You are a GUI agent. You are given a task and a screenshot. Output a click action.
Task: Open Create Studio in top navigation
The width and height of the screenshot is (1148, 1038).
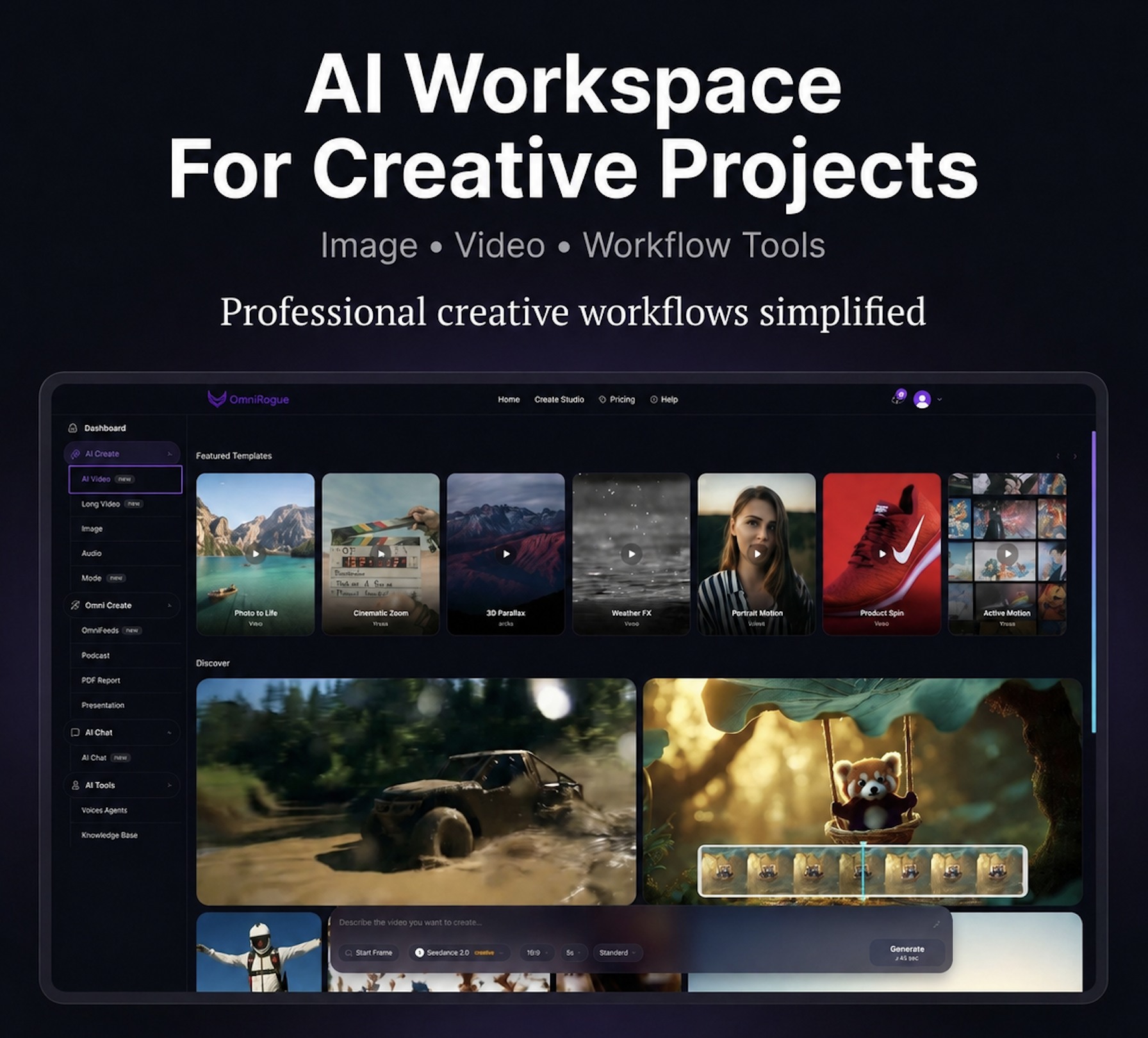(559, 399)
